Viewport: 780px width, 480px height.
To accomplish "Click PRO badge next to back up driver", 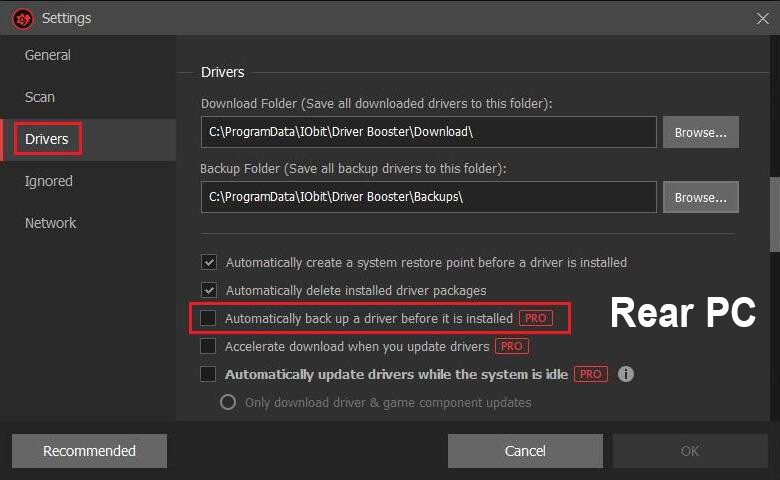I will (x=536, y=318).
